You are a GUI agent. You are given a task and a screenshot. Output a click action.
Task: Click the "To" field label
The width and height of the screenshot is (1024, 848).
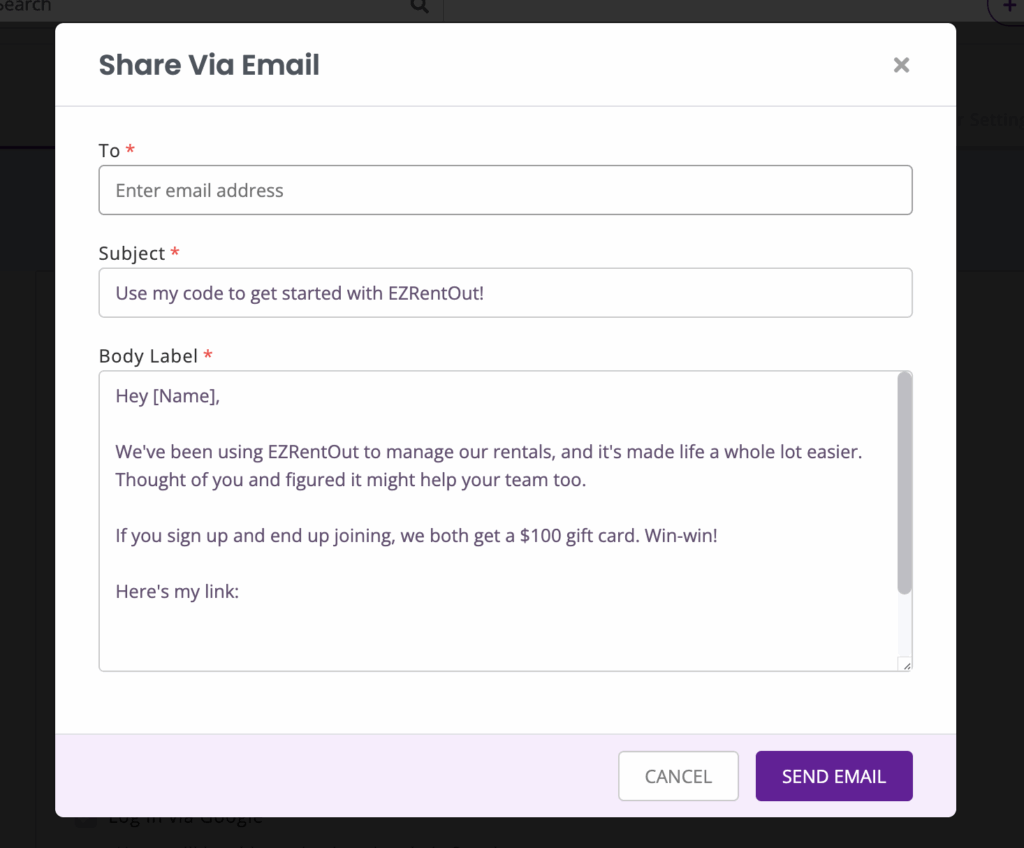click(109, 151)
